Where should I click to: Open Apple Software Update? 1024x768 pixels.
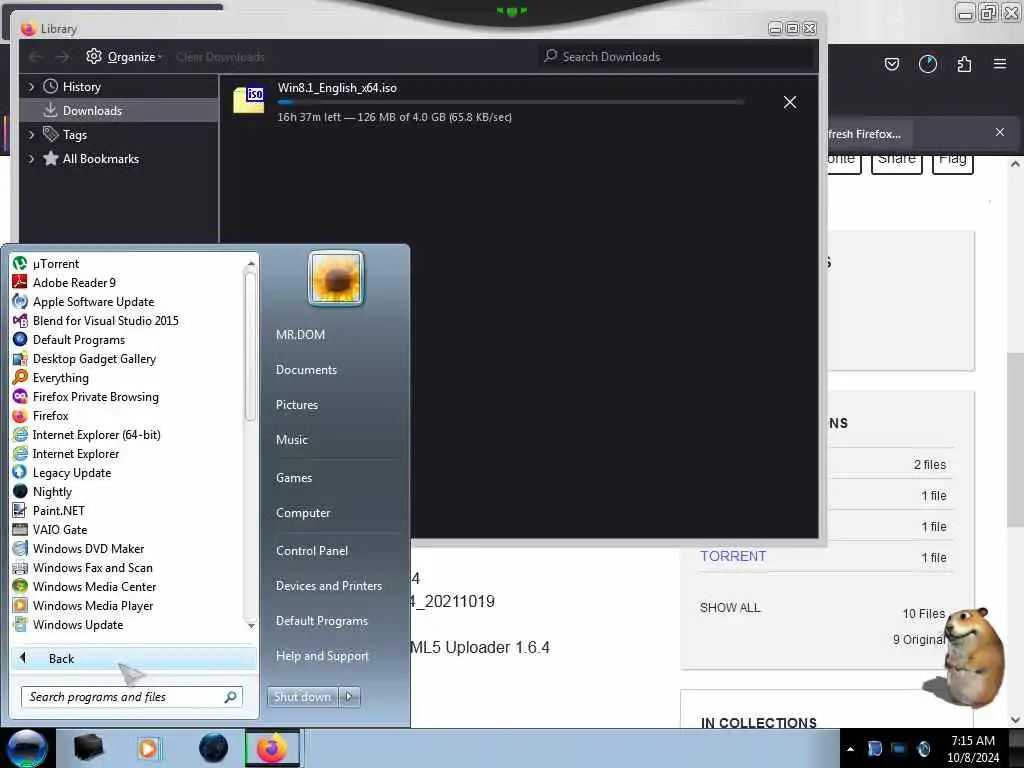click(93, 301)
